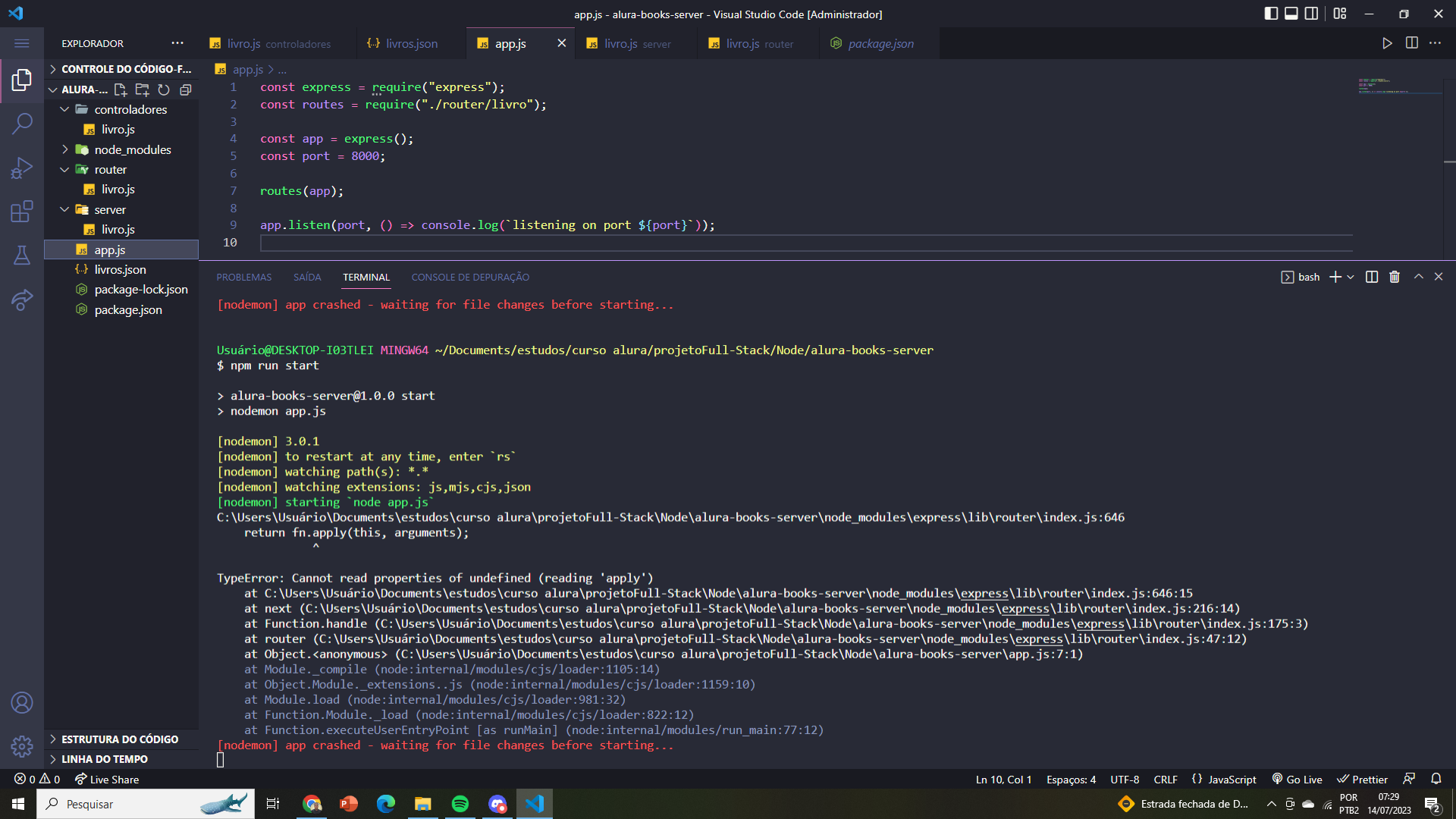
Task: Open the Live Share activity icon
Action: [22, 300]
